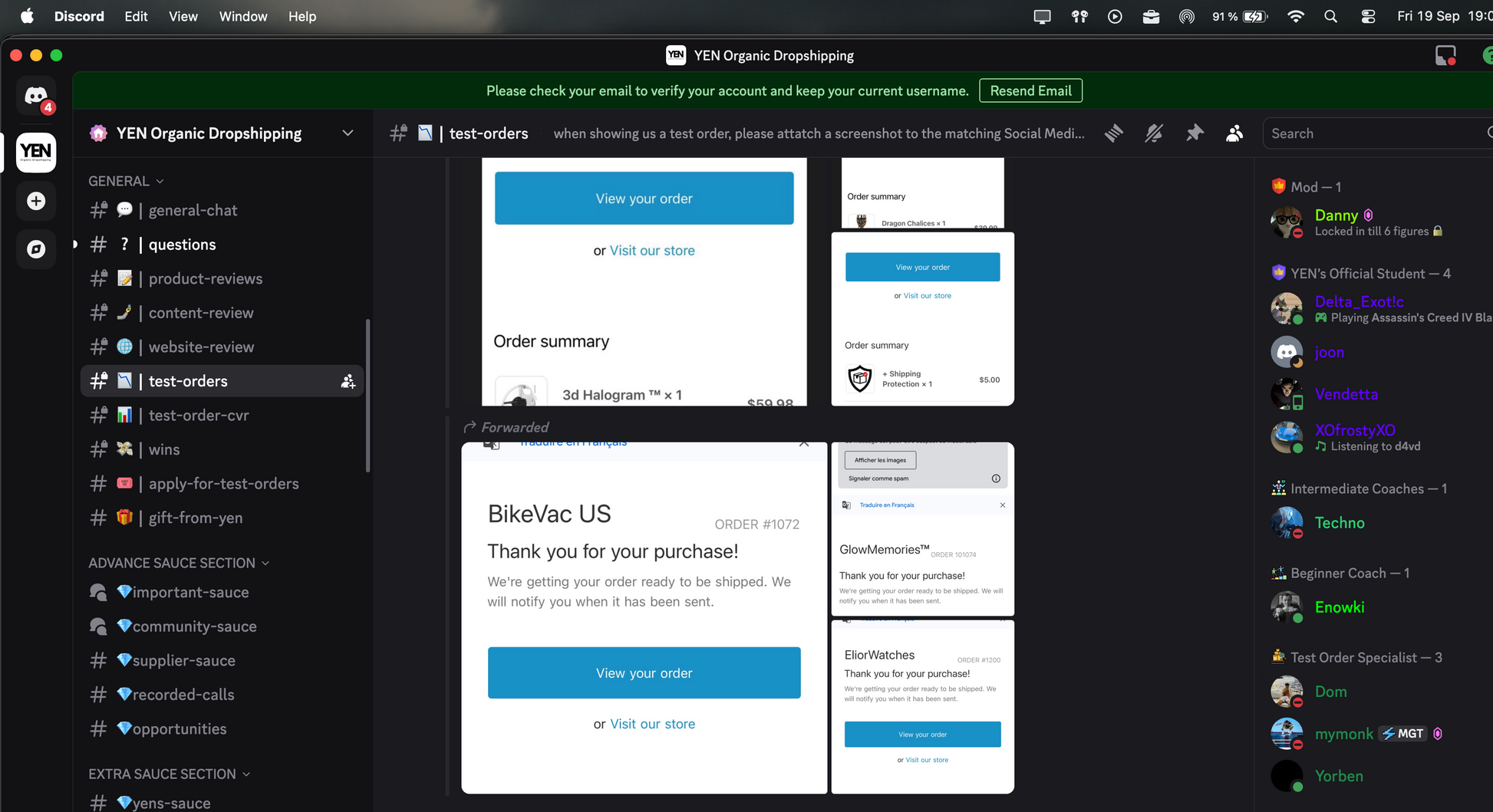Click the Resend Email button

pyautogui.click(x=1030, y=90)
